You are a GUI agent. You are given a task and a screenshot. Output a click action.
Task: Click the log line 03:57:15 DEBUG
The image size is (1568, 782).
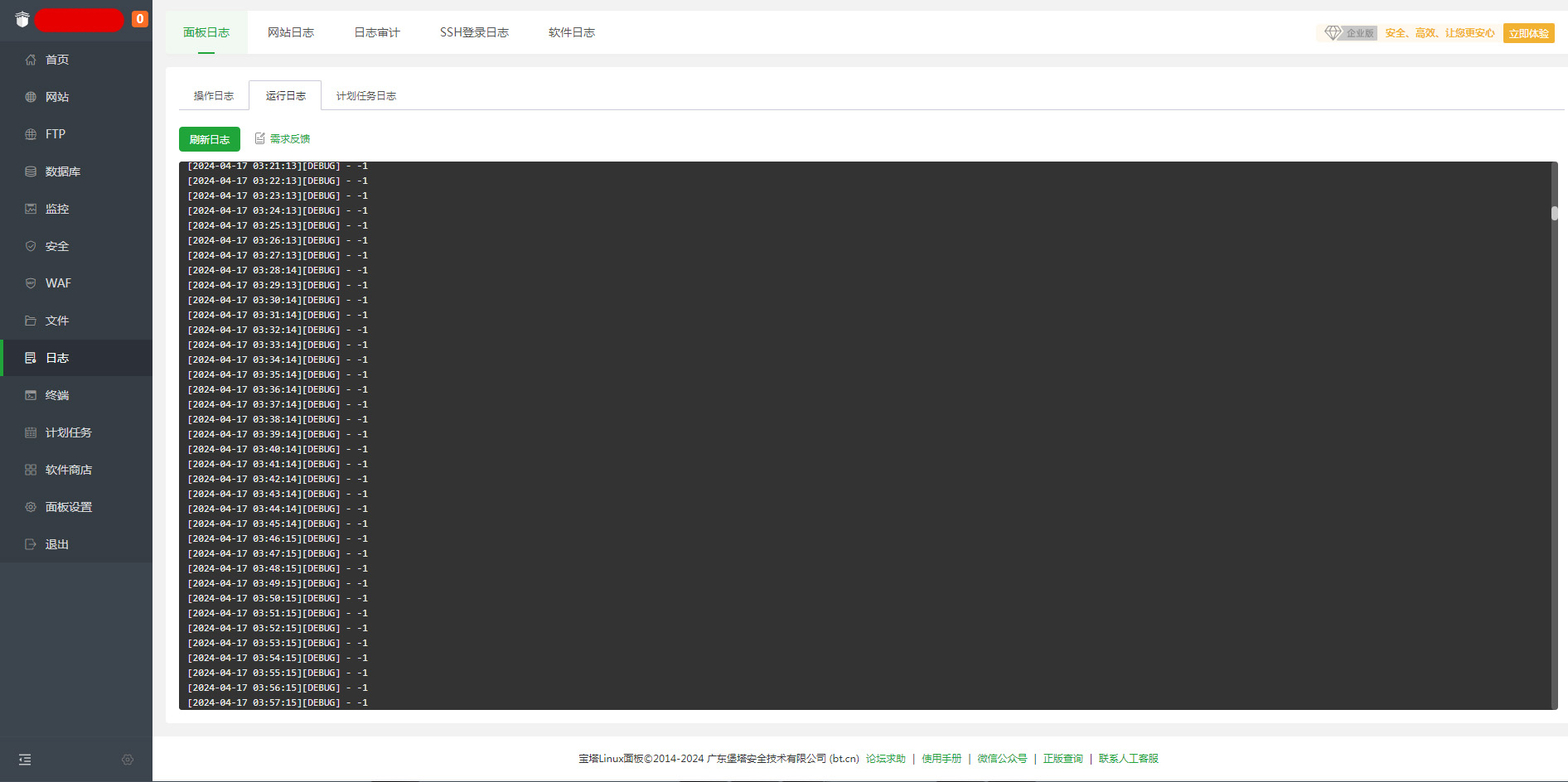pyautogui.click(x=278, y=702)
